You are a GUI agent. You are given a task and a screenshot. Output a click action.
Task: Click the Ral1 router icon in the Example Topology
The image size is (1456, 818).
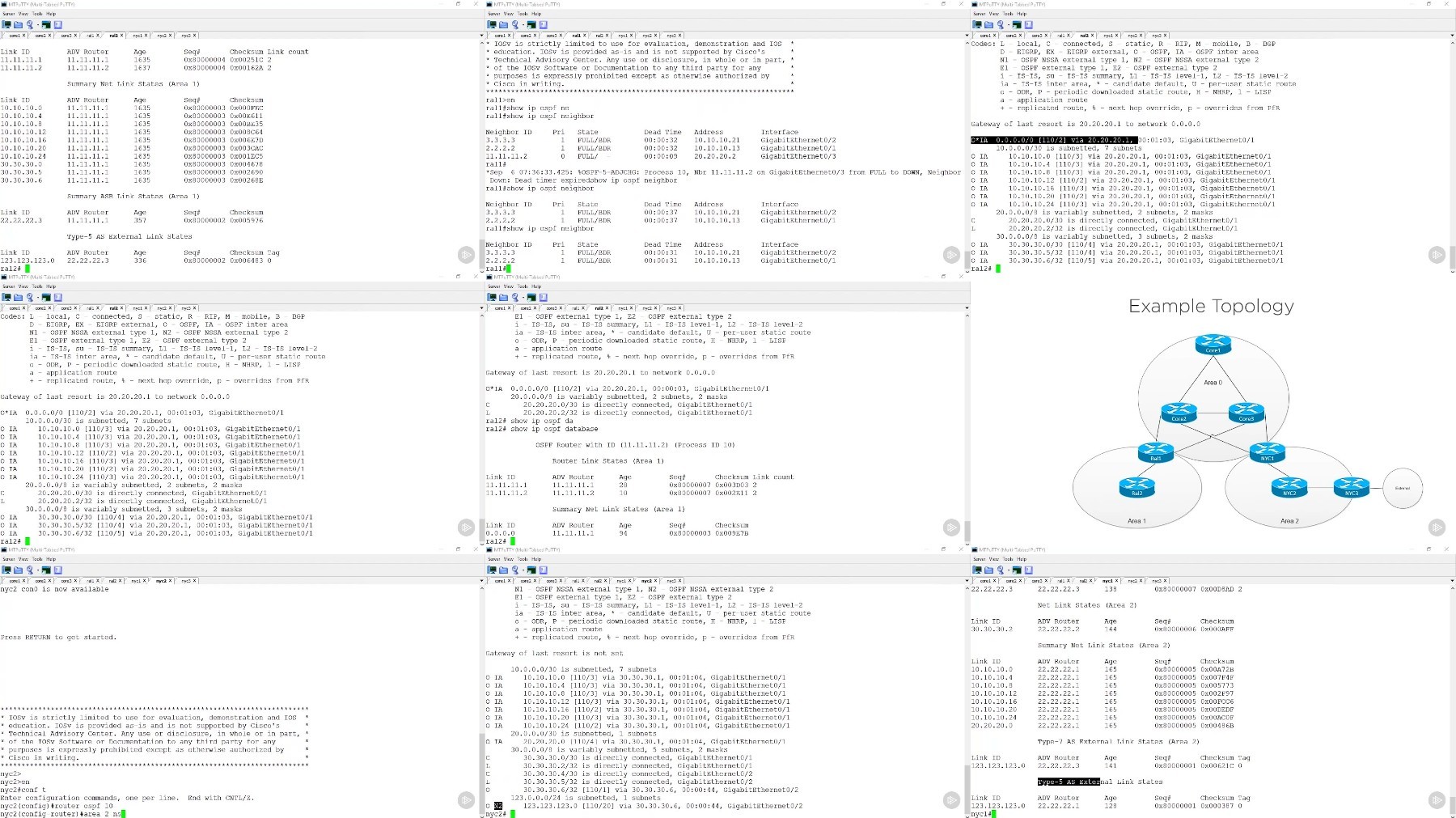coord(1156,453)
